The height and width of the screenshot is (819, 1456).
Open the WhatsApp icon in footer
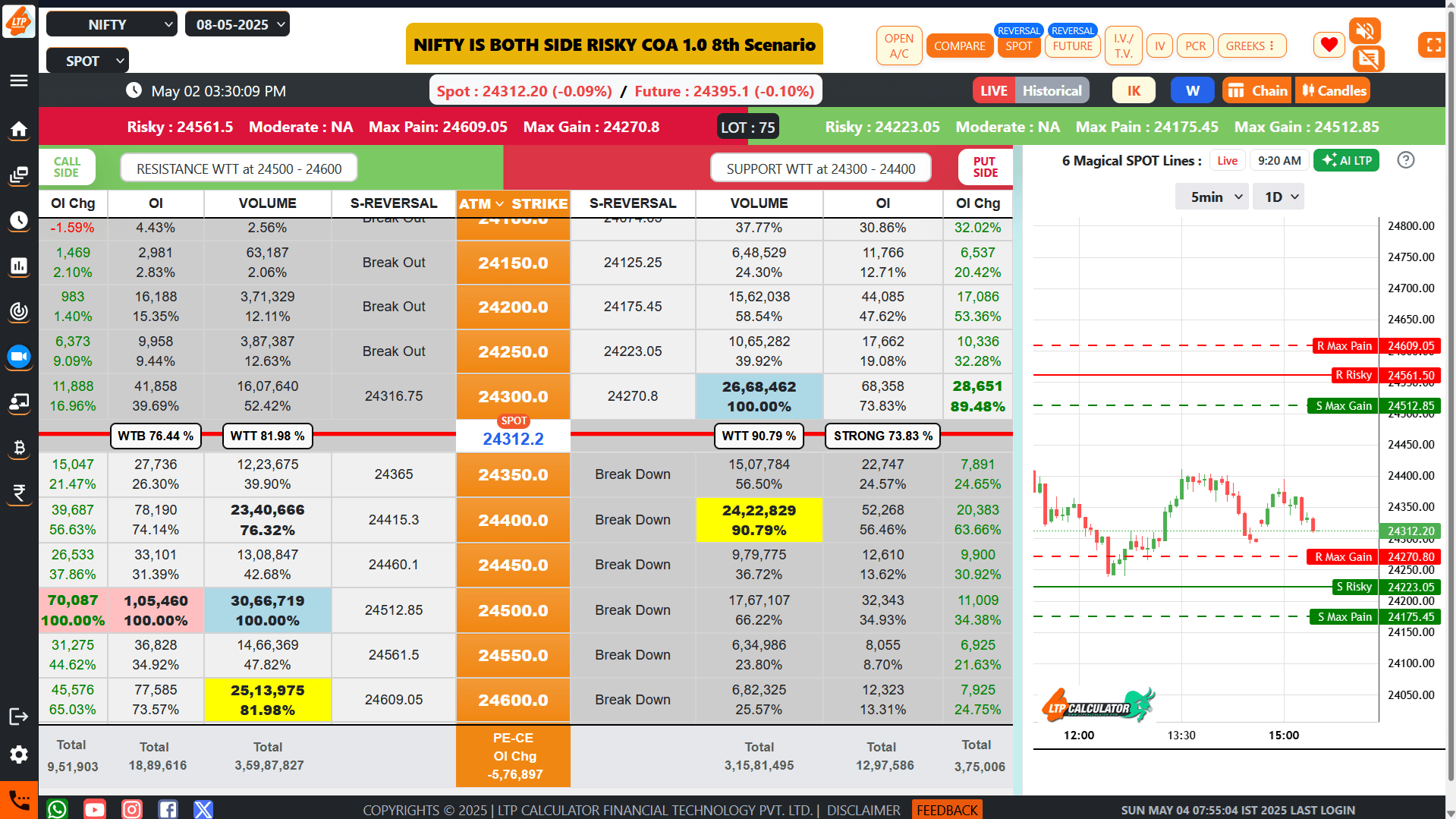57,809
